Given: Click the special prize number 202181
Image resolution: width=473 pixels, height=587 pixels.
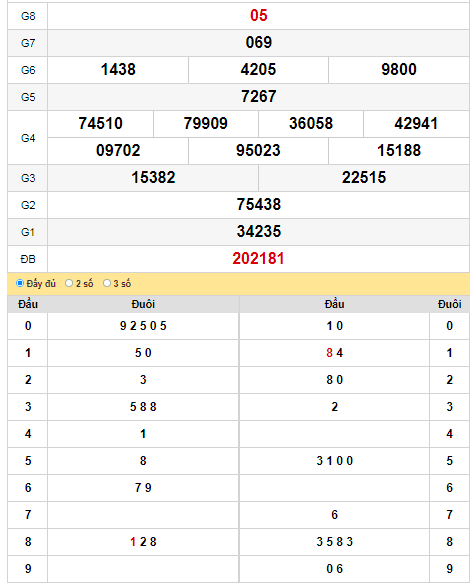Looking at the screenshot, I should point(258,259).
